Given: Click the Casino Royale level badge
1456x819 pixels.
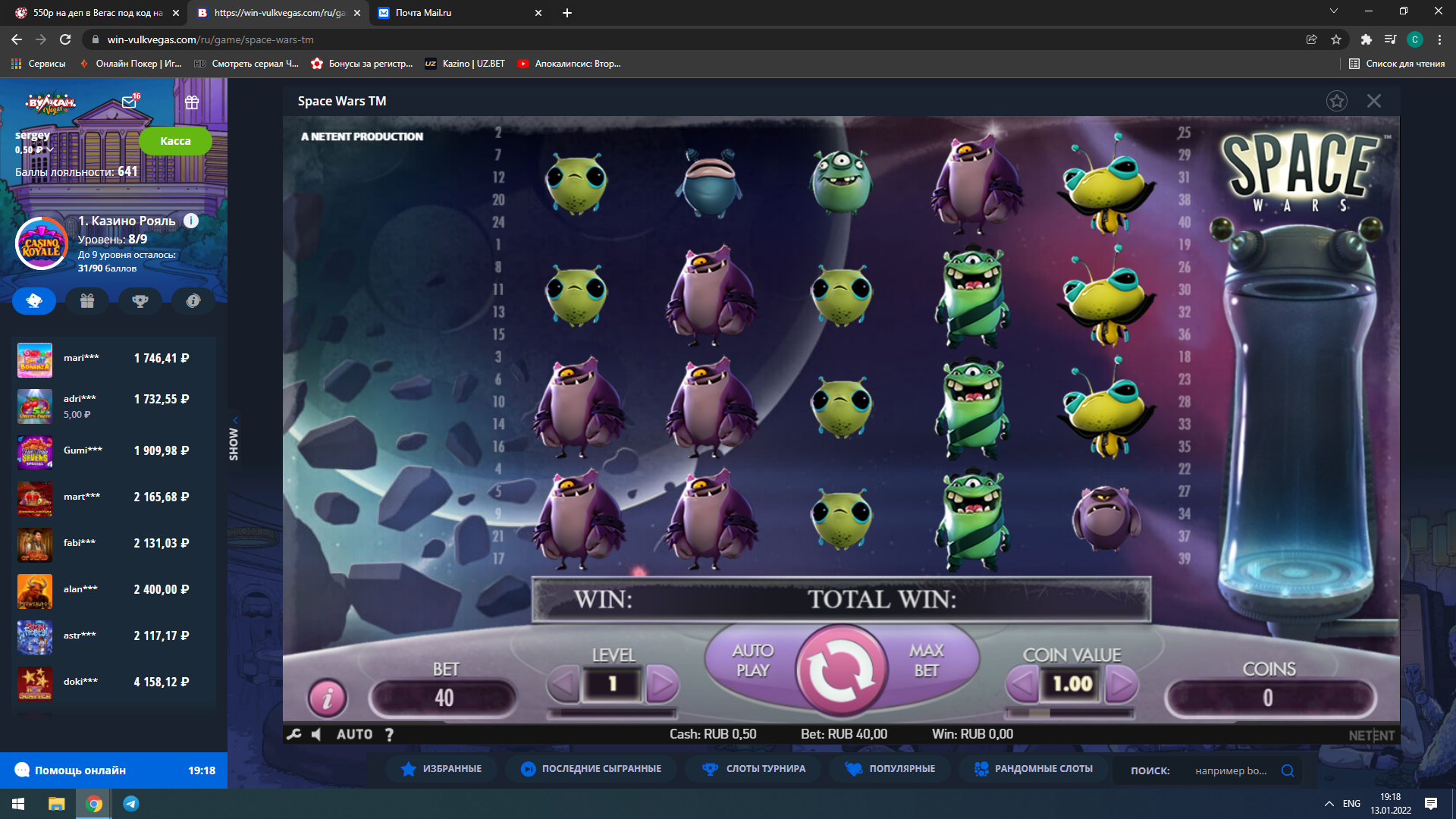Looking at the screenshot, I should (x=42, y=243).
